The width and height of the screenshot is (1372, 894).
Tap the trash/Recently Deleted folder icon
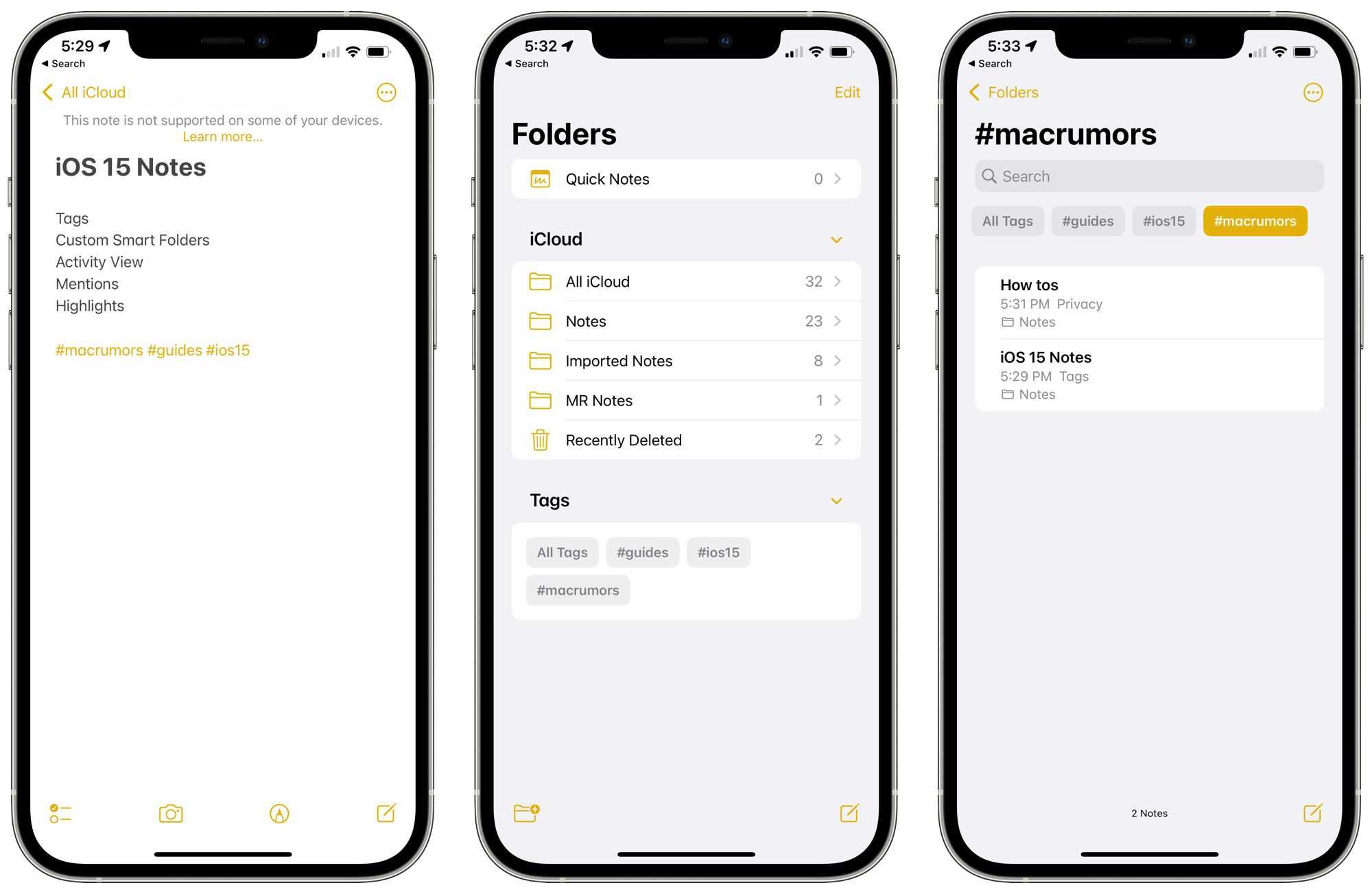(x=540, y=440)
